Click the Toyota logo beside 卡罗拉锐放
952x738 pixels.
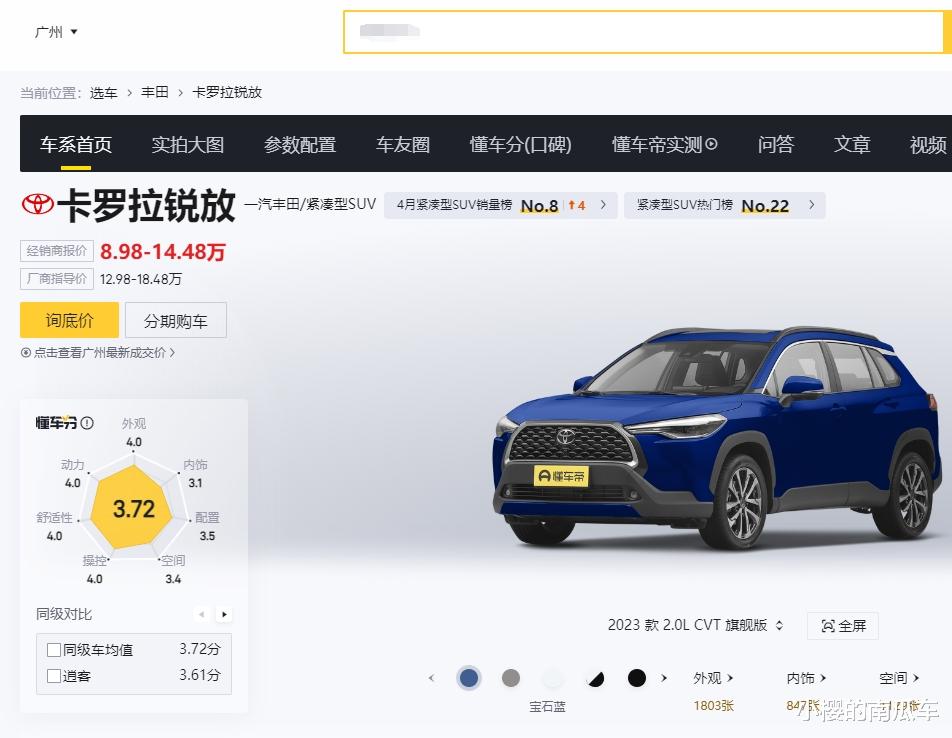(x=38, y=204)
